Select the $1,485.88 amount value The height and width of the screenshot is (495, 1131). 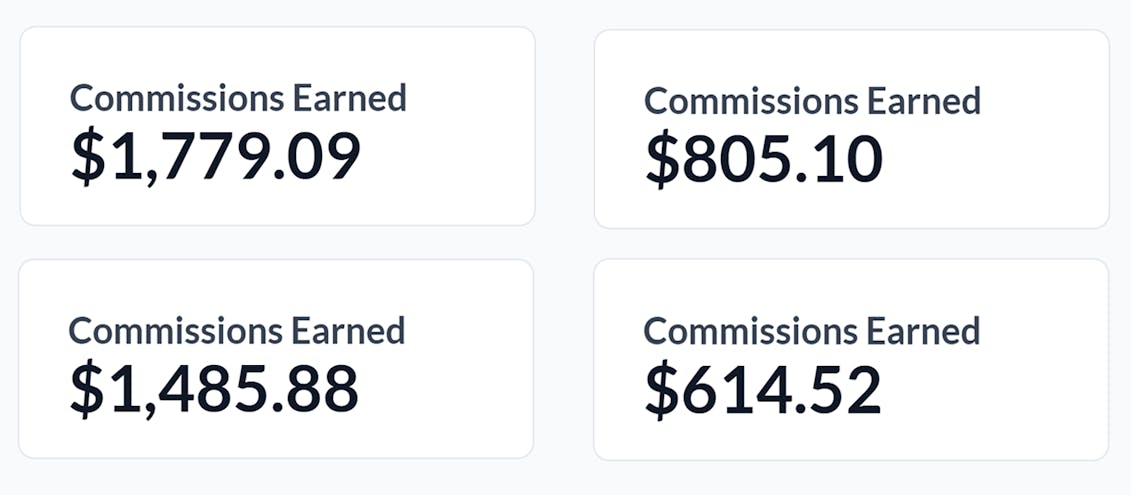(x=214, y=389)
